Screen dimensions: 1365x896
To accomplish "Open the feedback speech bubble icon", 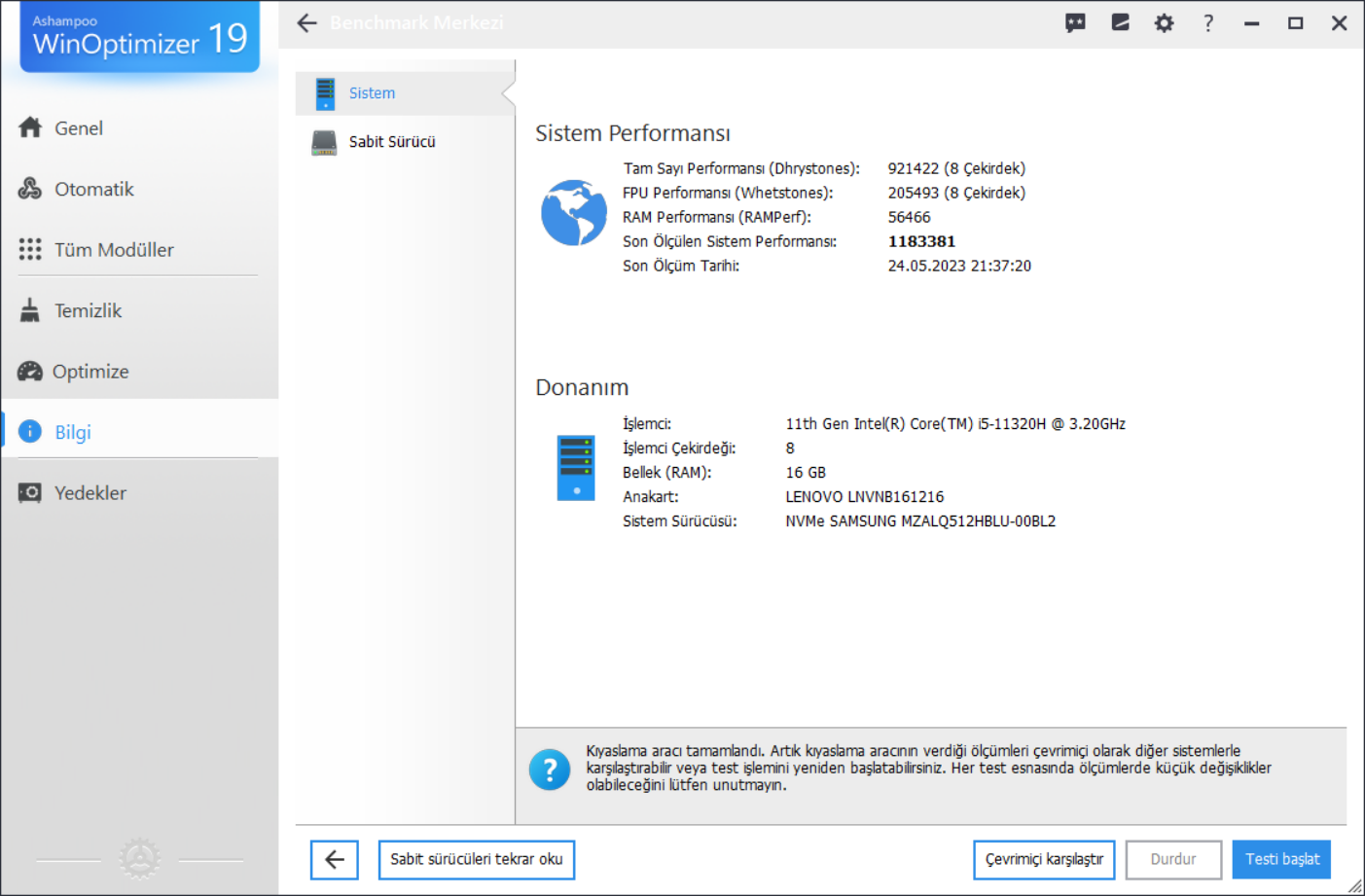I will point(1075,23).
